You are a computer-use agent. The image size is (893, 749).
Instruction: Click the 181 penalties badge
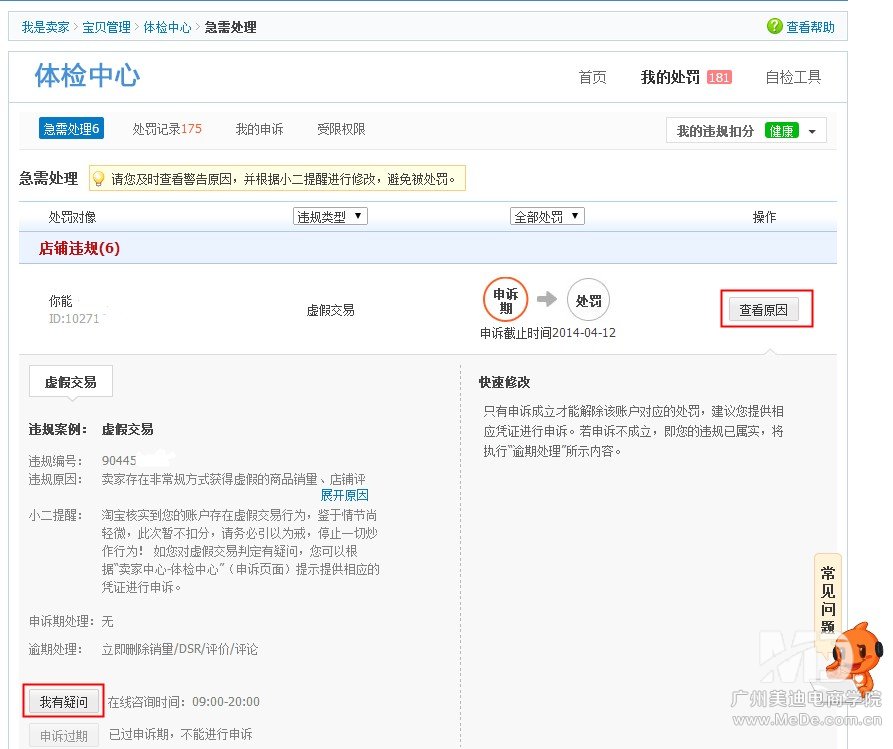[719, 77]
